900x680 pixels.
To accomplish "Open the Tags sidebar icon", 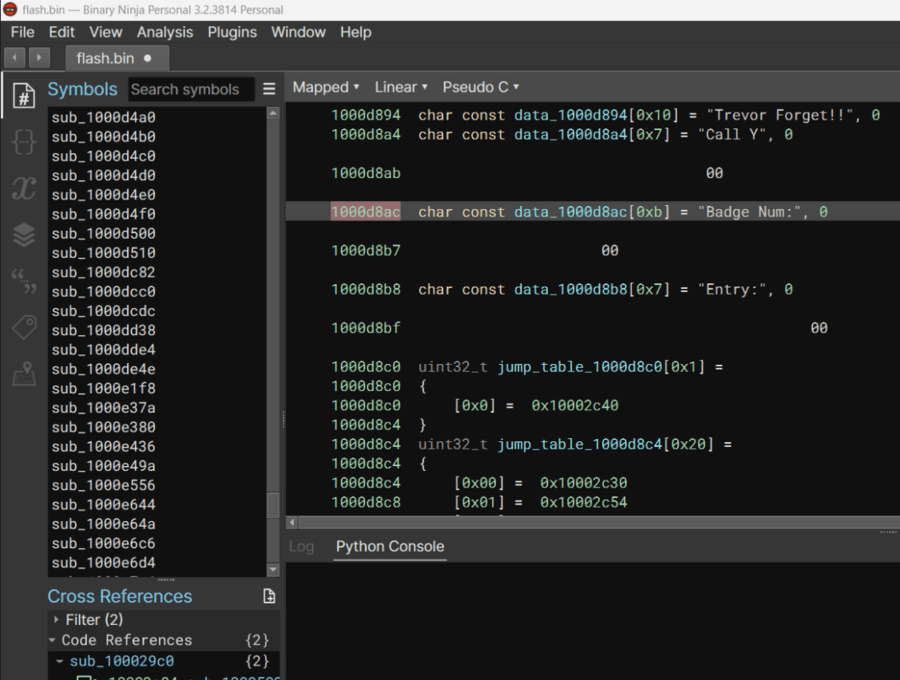I will (x=23, y=328).
